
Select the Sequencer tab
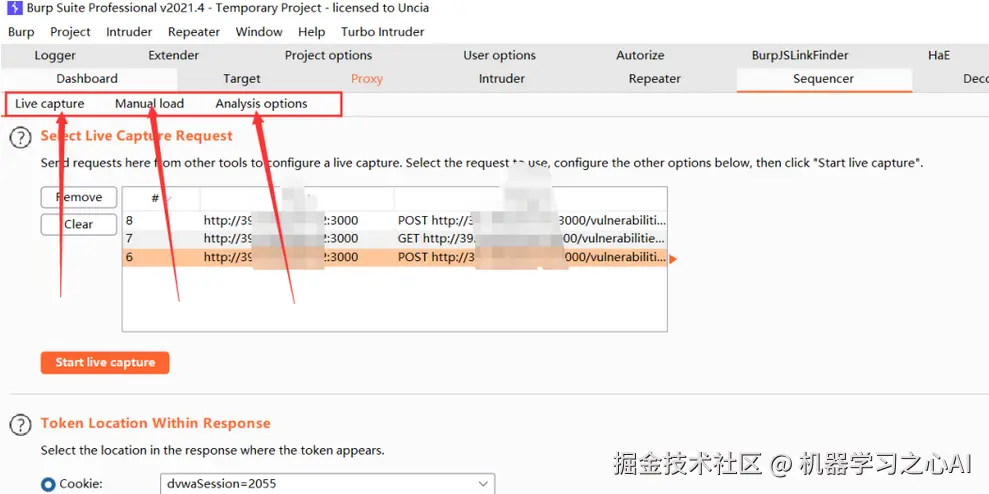(823, 79)
